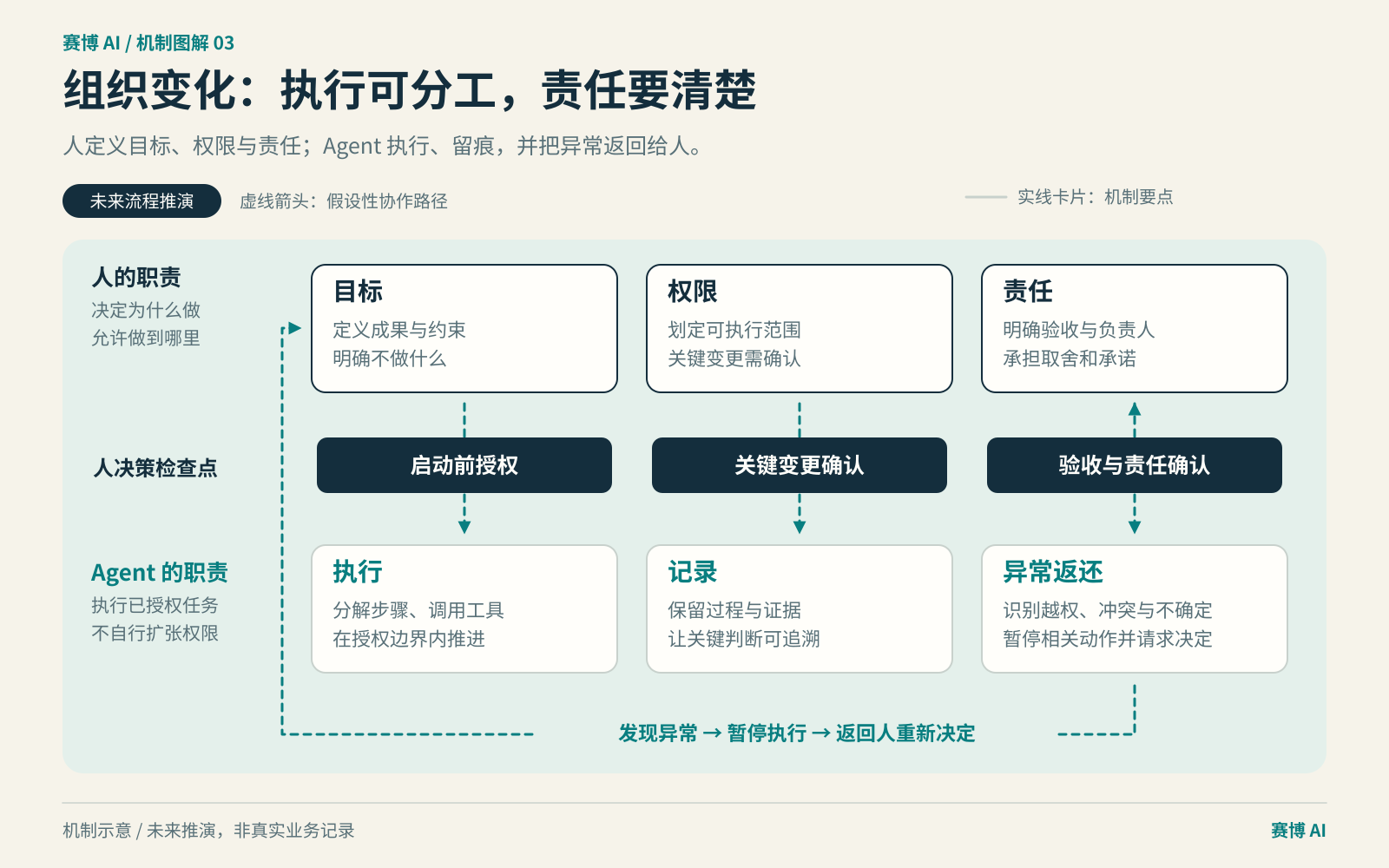
Task: Select the line 执行已授权任务
Action: pyautogui.click(x=155, y=605)
